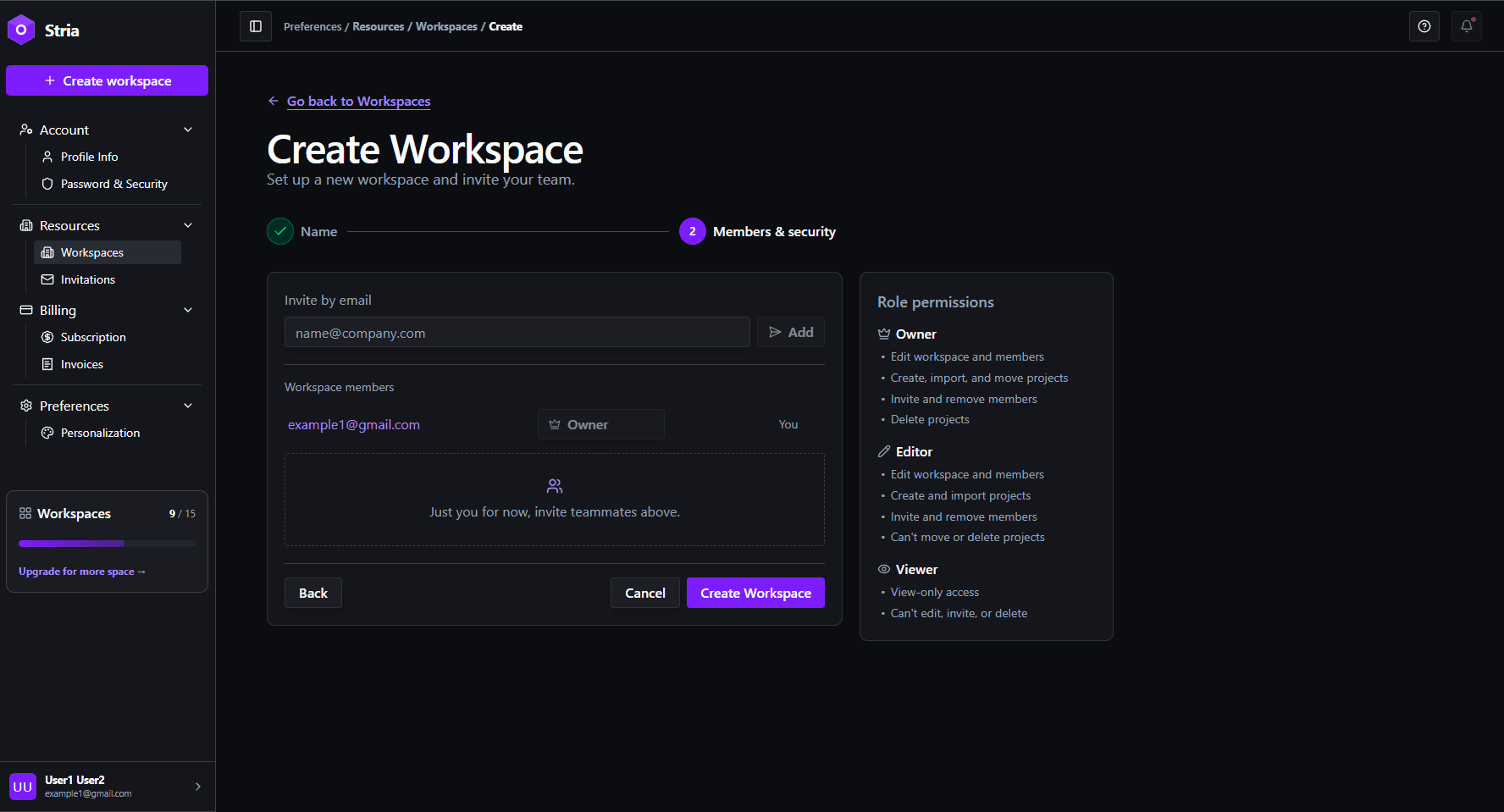1504x812 pixels.
Task: Follow Upgrade for more space link
Action: [x=82, y=572]
